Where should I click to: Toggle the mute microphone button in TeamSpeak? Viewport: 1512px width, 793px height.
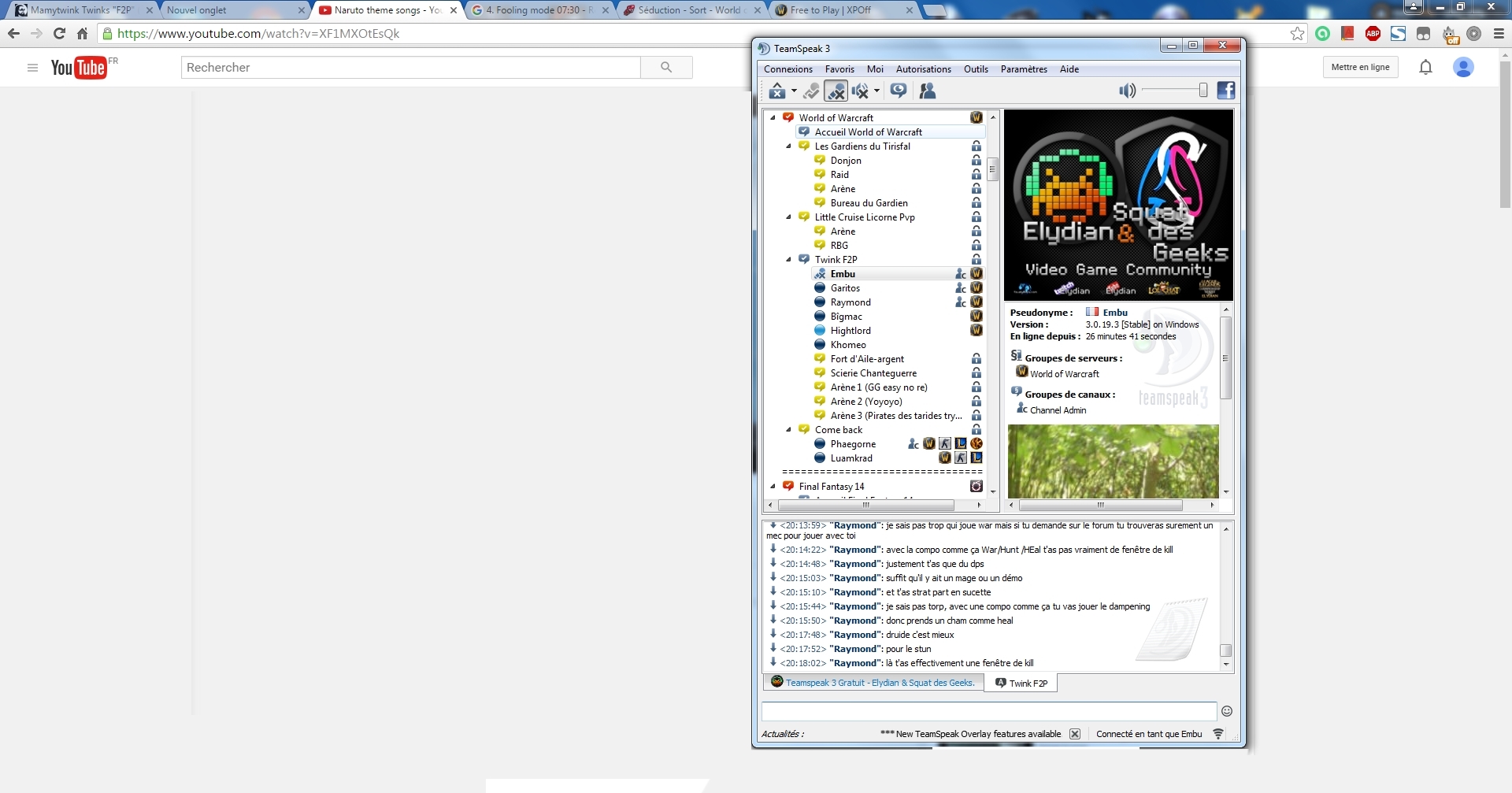pyautogui.click(x=836, y=91)
